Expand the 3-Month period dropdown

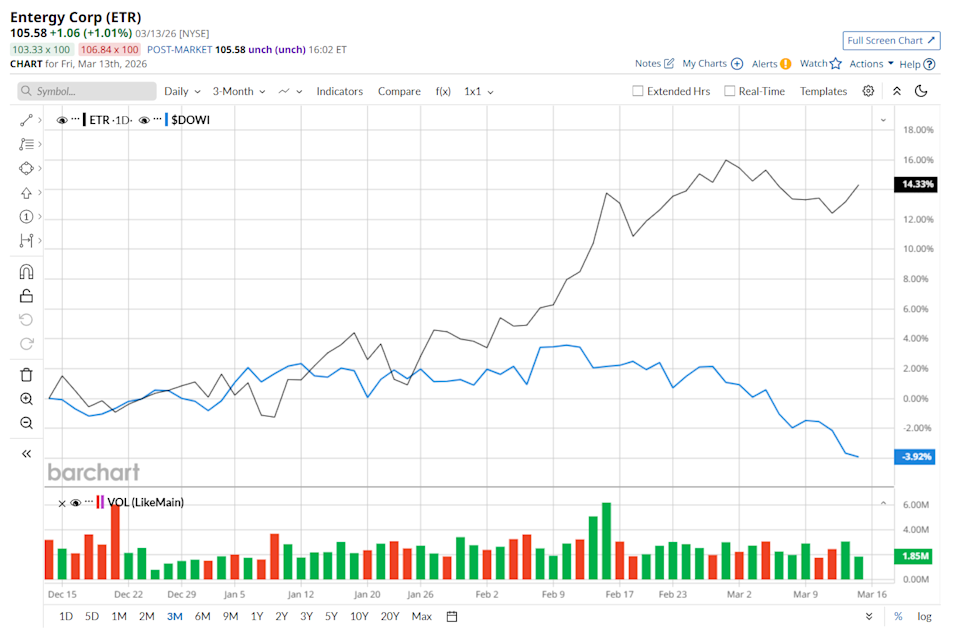tap(239, 91)
